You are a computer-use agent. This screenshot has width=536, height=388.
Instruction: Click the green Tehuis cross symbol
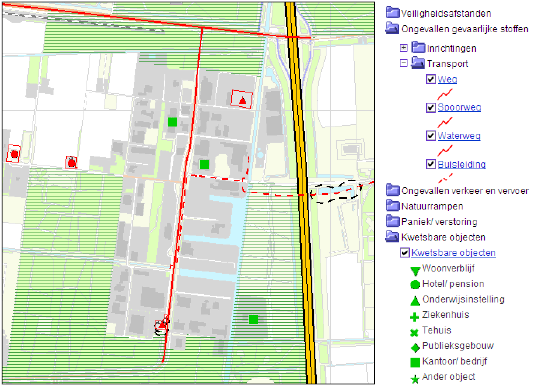pyautogui.click(x=414, y=332)
